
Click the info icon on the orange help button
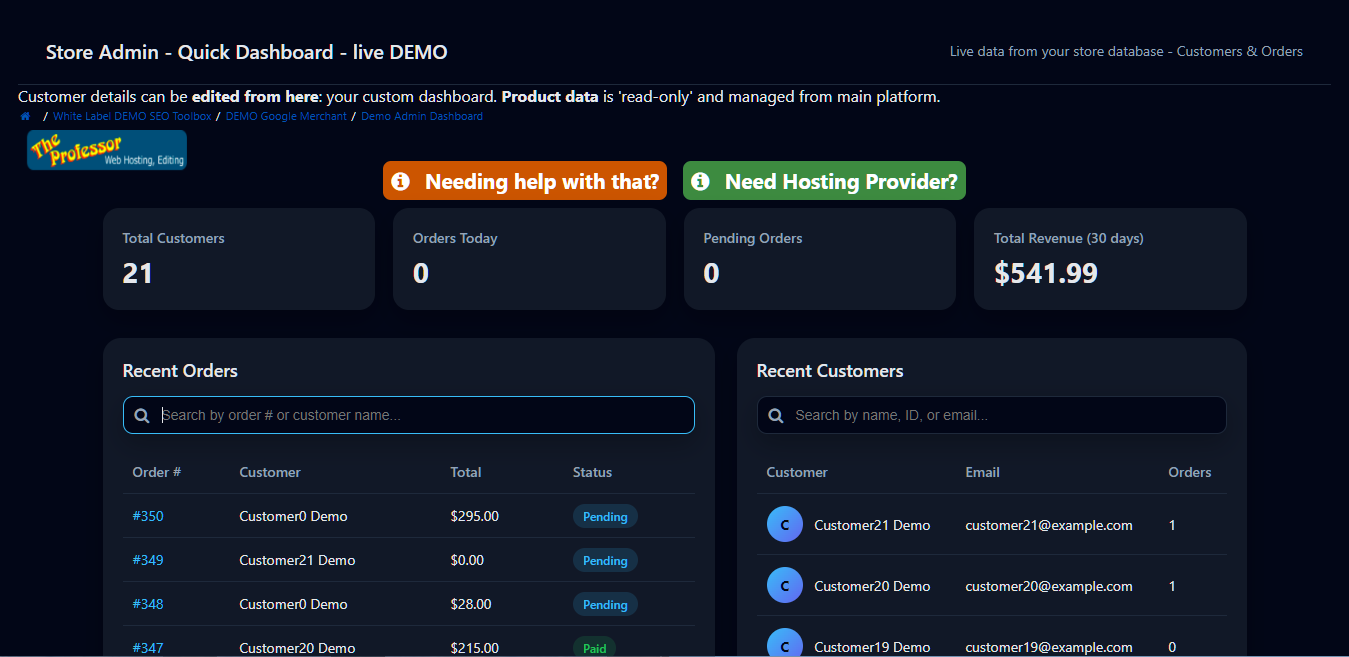pos(401,181)
